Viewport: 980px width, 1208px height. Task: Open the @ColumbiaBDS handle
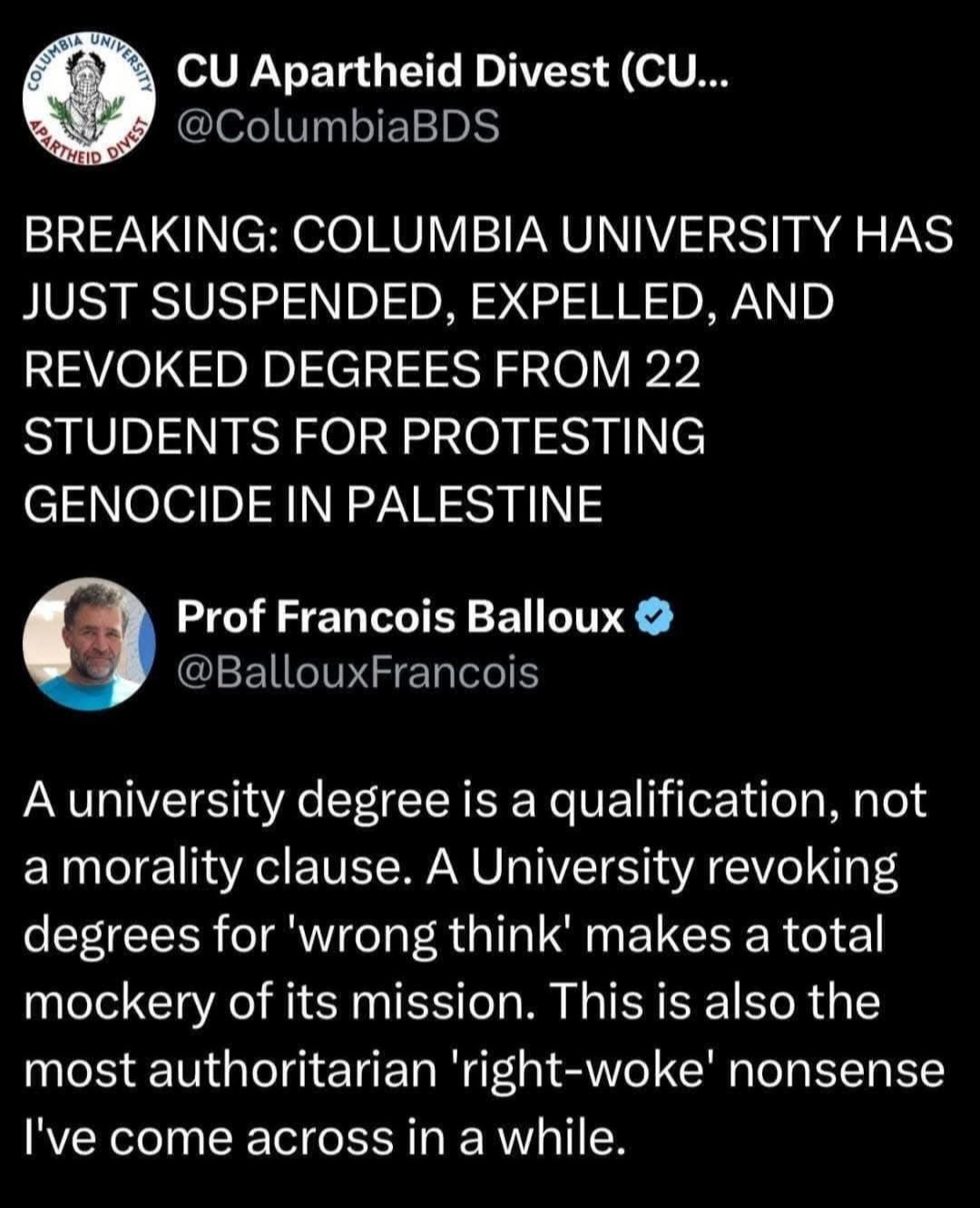tap(338, 128)
